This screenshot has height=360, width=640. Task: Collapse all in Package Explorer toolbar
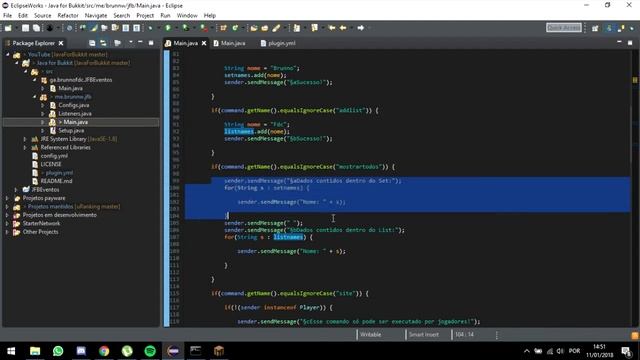coord(92,43)
